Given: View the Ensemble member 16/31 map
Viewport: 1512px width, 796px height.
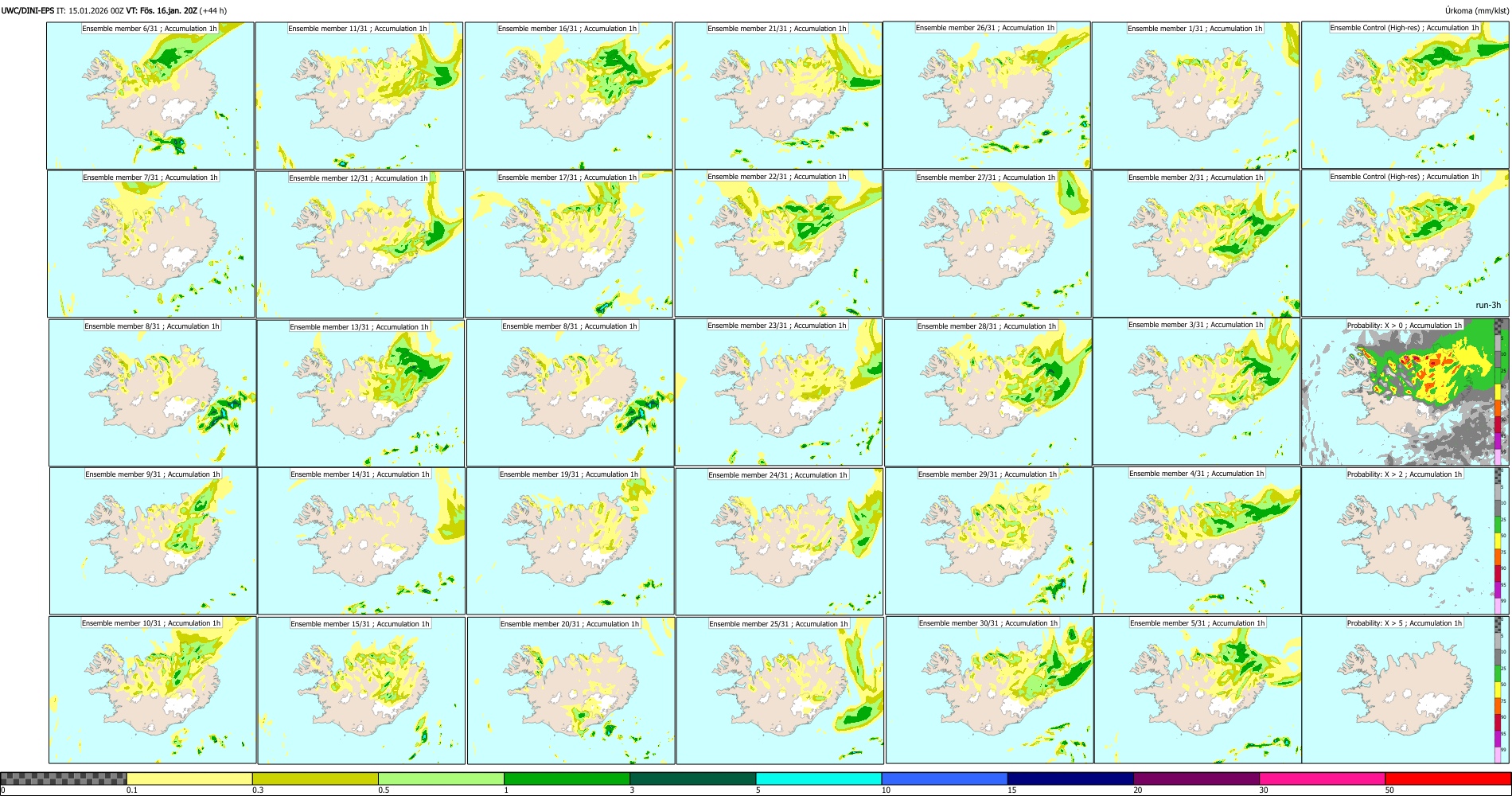Looking at the screenshot, I should pyautogui.click(x=569, y=96).
